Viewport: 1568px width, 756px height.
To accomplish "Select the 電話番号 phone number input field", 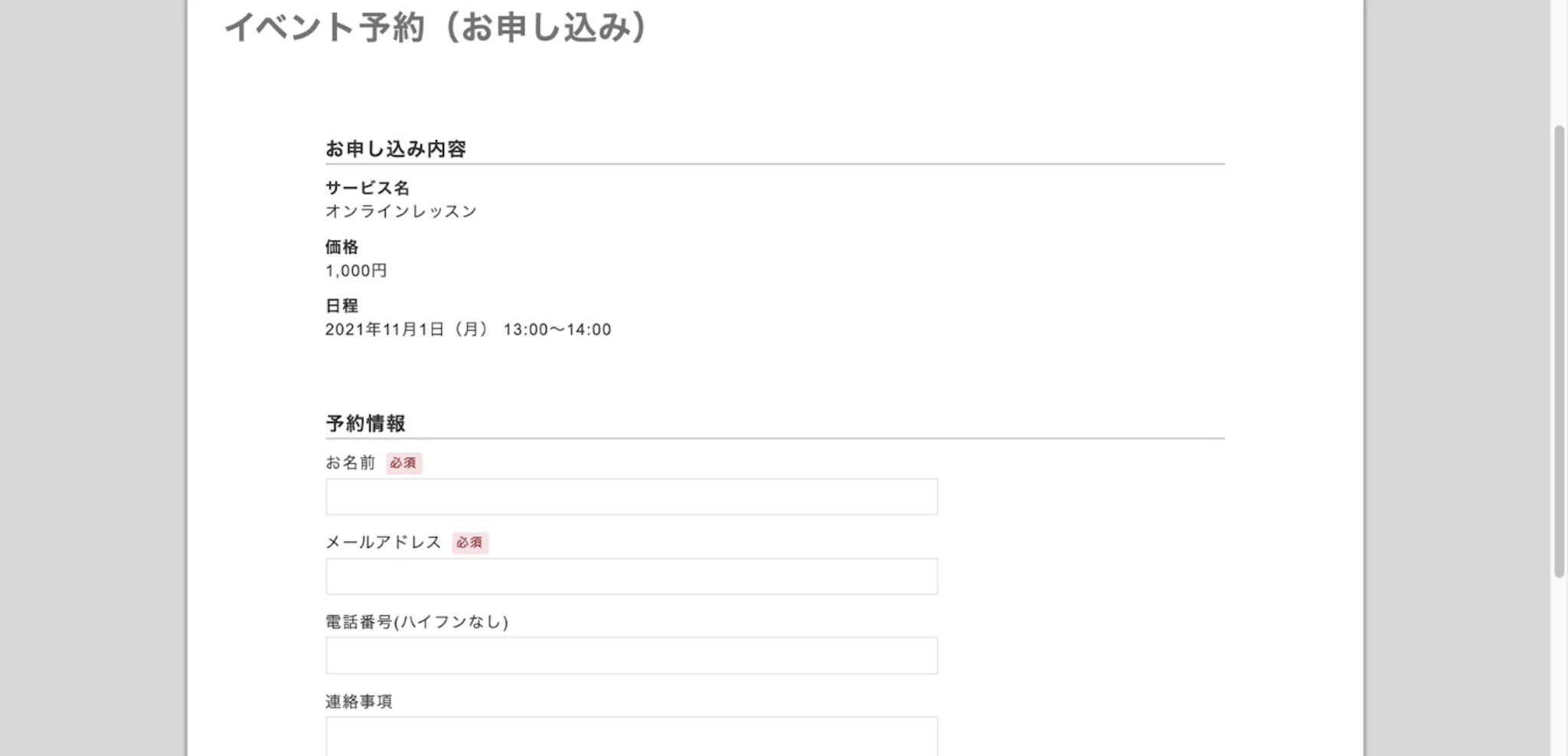I will [631, 656].
